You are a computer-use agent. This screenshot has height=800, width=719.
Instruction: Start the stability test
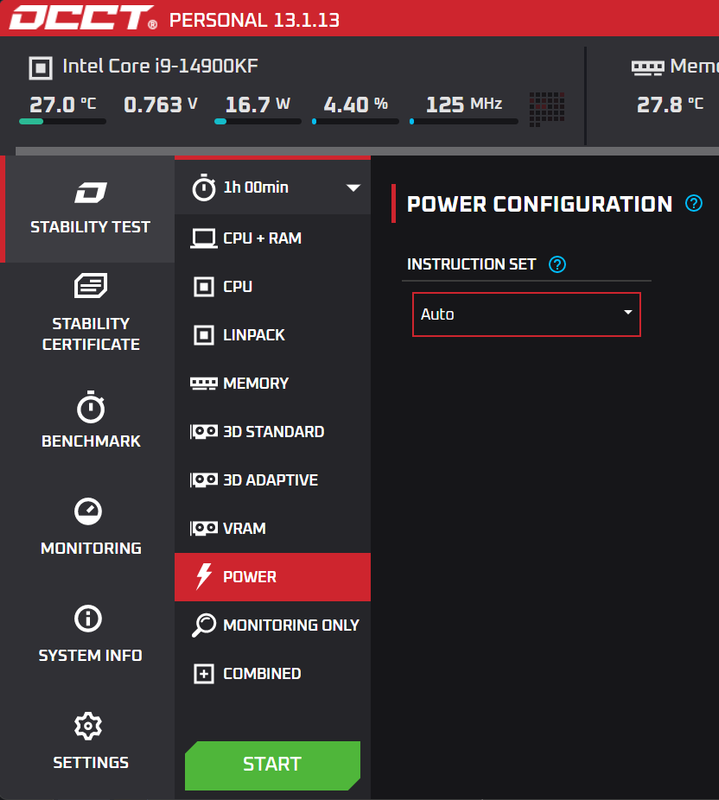(272, 765)
